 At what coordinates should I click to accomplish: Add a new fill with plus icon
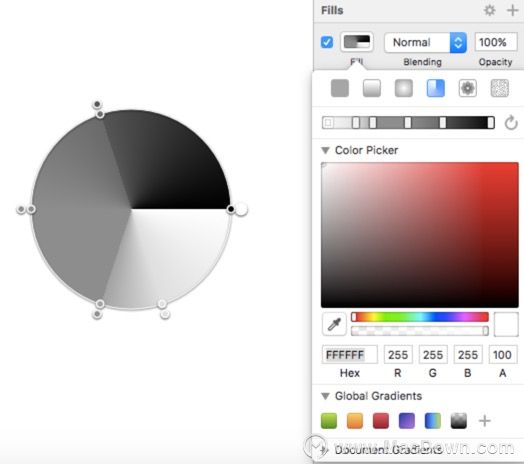tap(512, 10)
